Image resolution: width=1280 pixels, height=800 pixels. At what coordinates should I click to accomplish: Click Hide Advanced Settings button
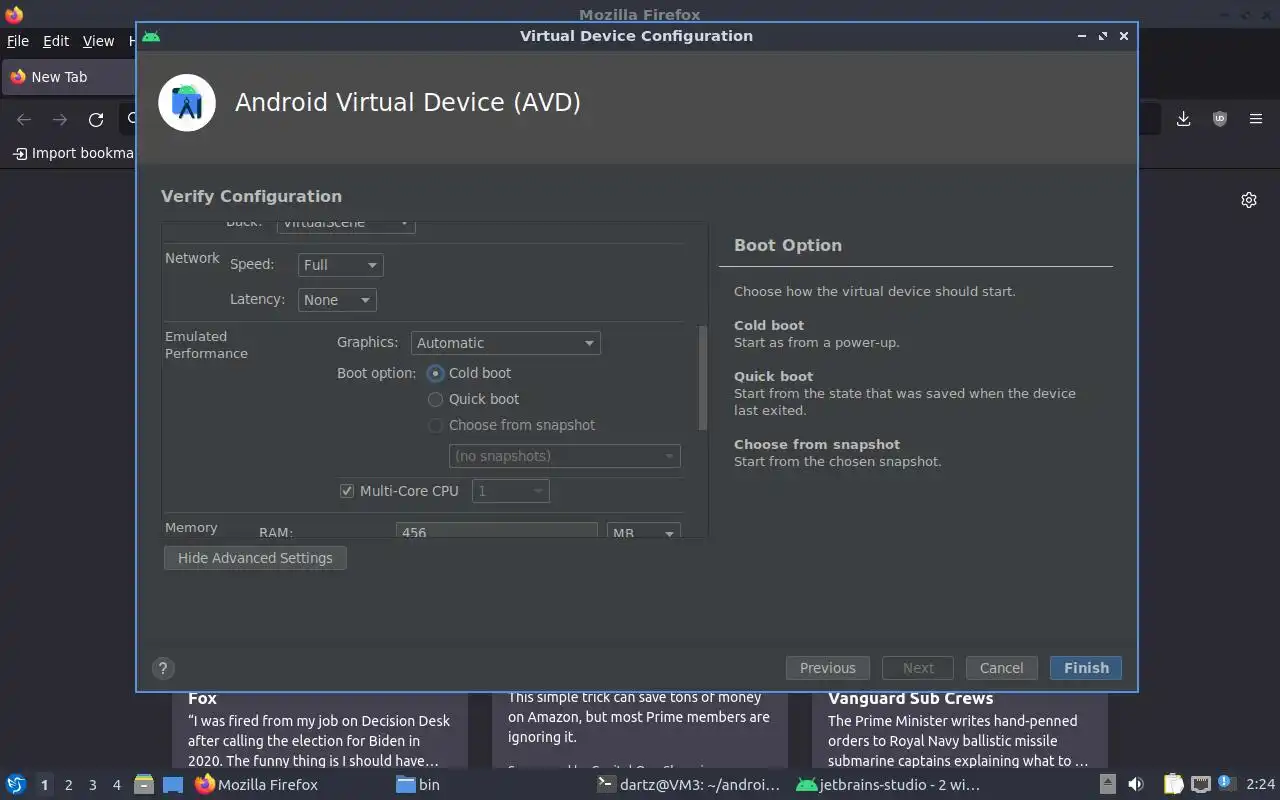click(255, 558)
